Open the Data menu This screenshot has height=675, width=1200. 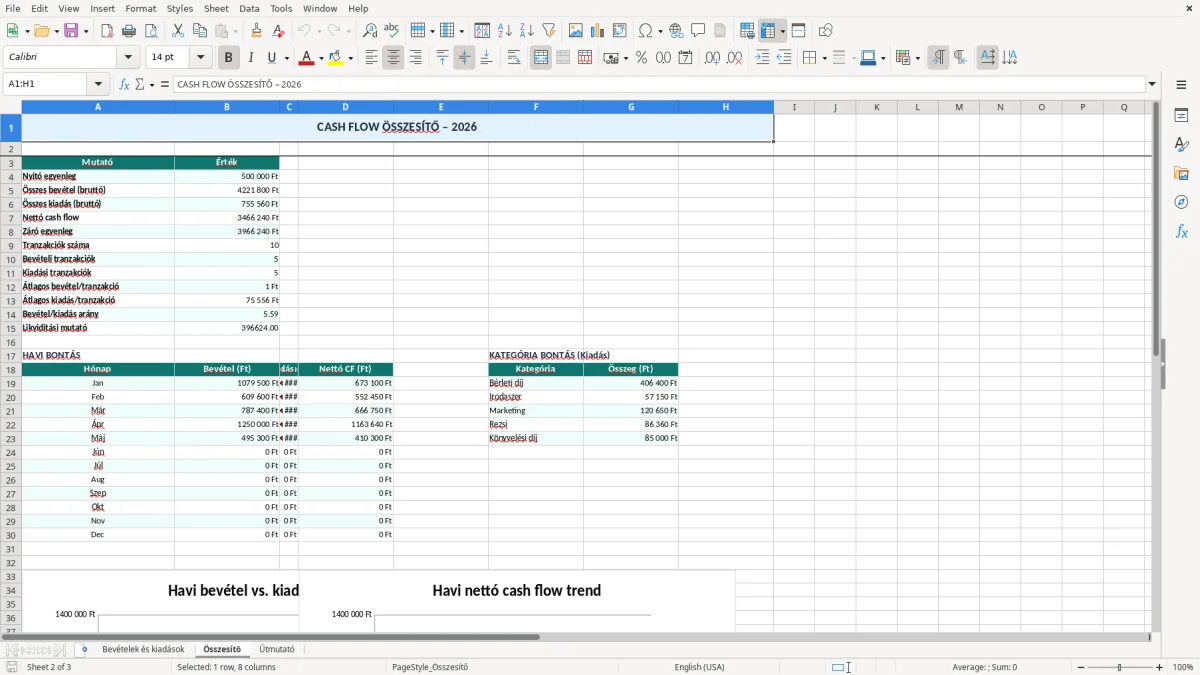point(249,8)
